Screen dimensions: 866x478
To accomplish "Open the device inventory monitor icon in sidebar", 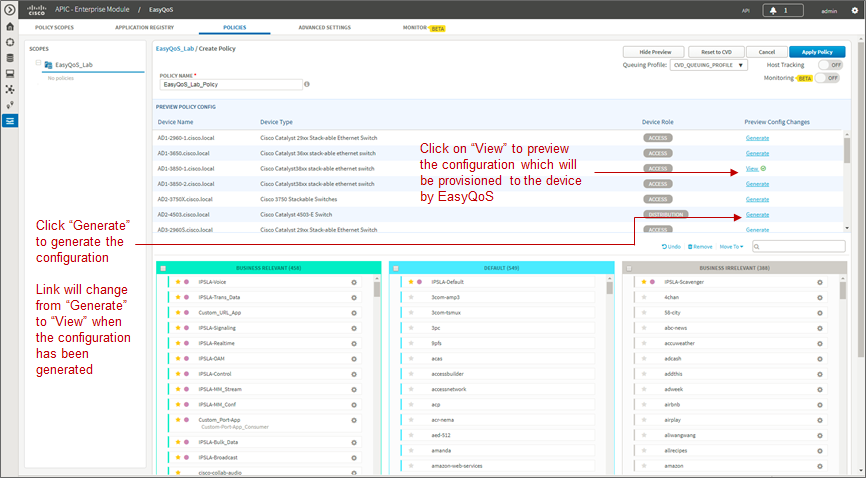I will point(9,74).
